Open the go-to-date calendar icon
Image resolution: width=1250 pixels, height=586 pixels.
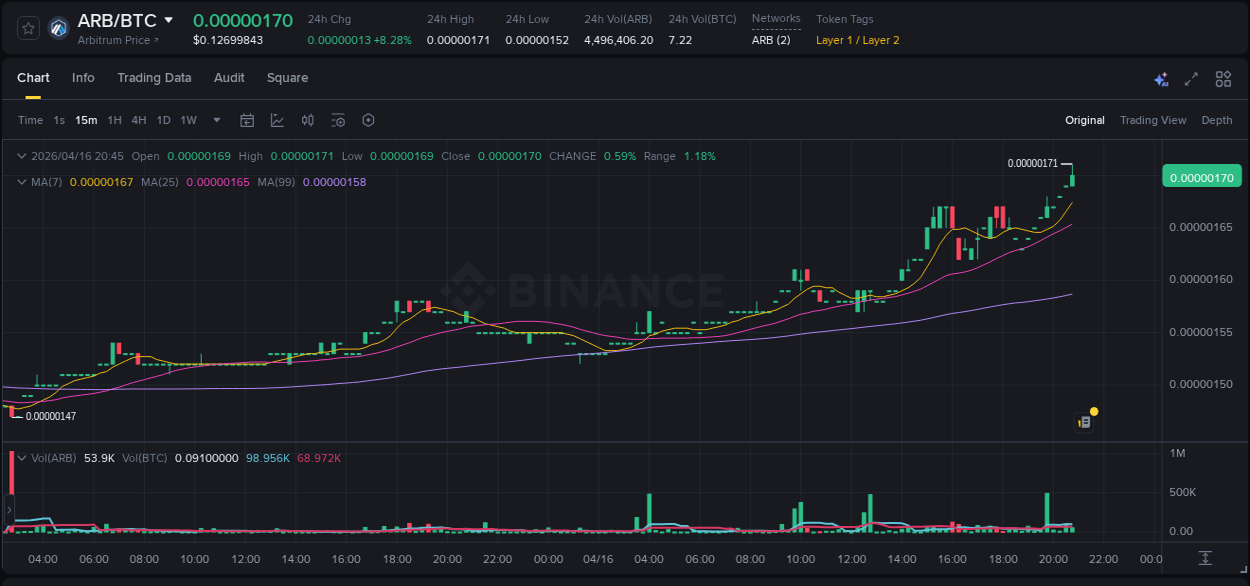tap(247, 120)
